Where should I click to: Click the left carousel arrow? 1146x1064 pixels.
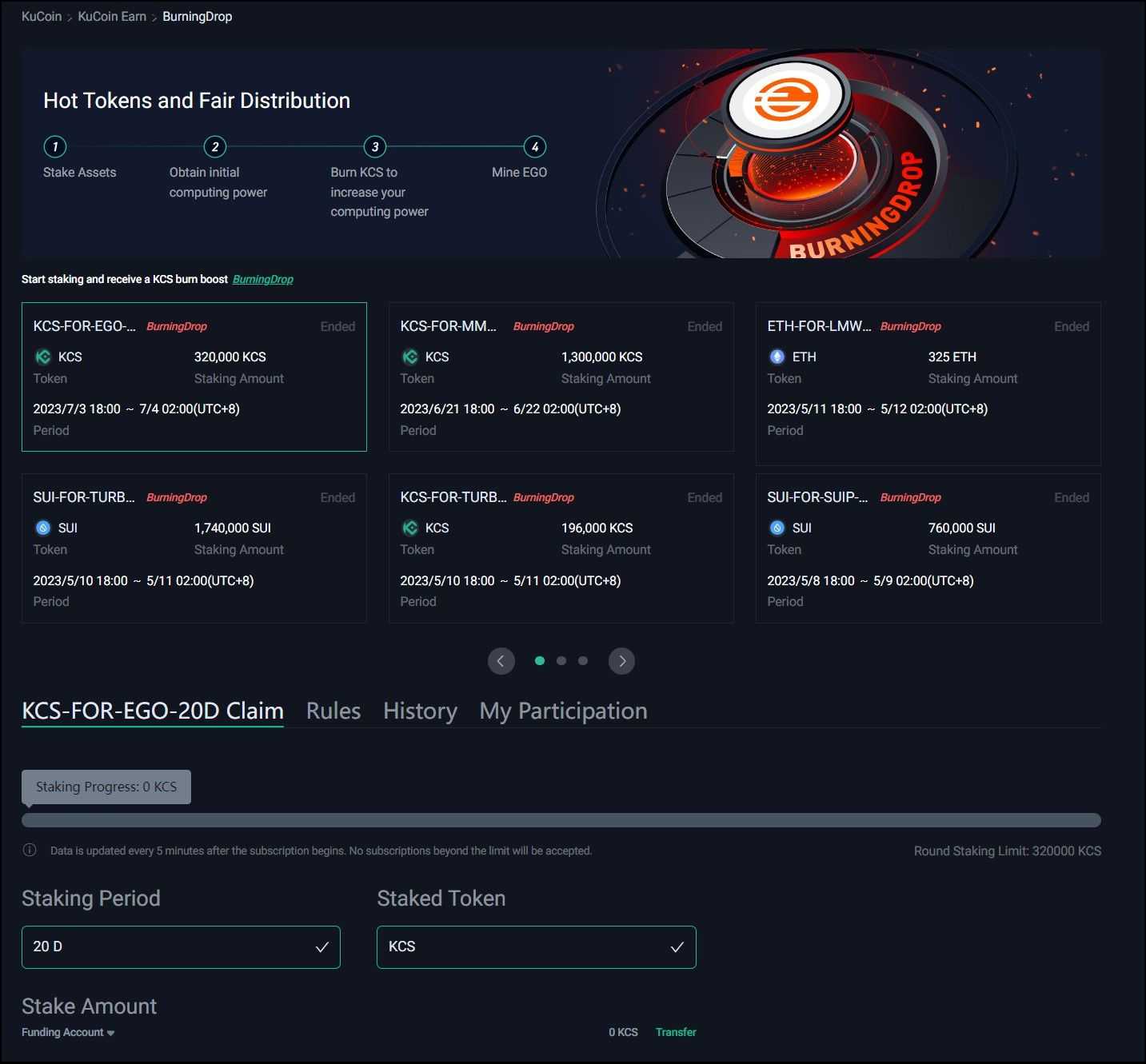(x=501, y=661)
